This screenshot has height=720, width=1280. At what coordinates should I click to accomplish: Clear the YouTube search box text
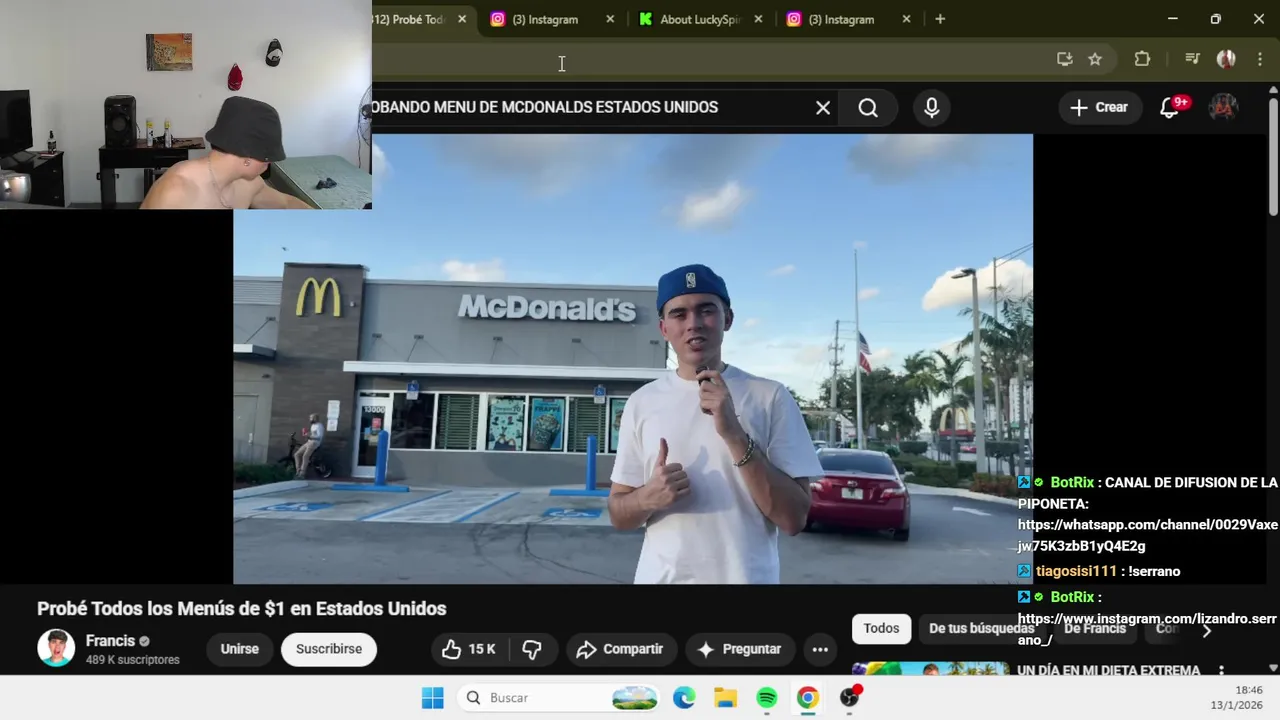(x=823, y=108)
